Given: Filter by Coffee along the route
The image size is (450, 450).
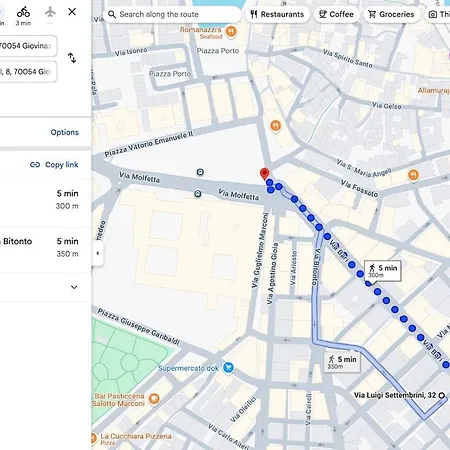Looking at the screenshot, I should 336,14.
